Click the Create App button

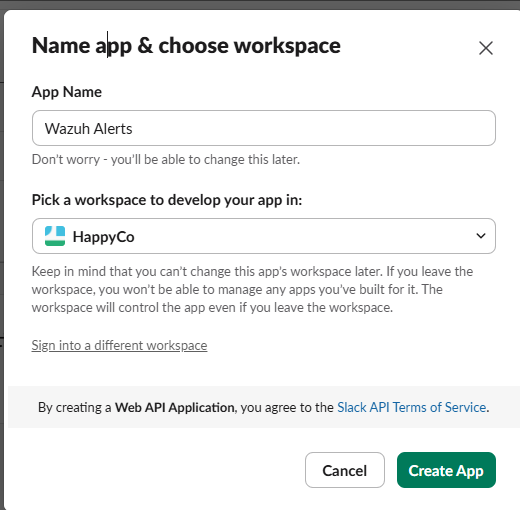point(446,470)
